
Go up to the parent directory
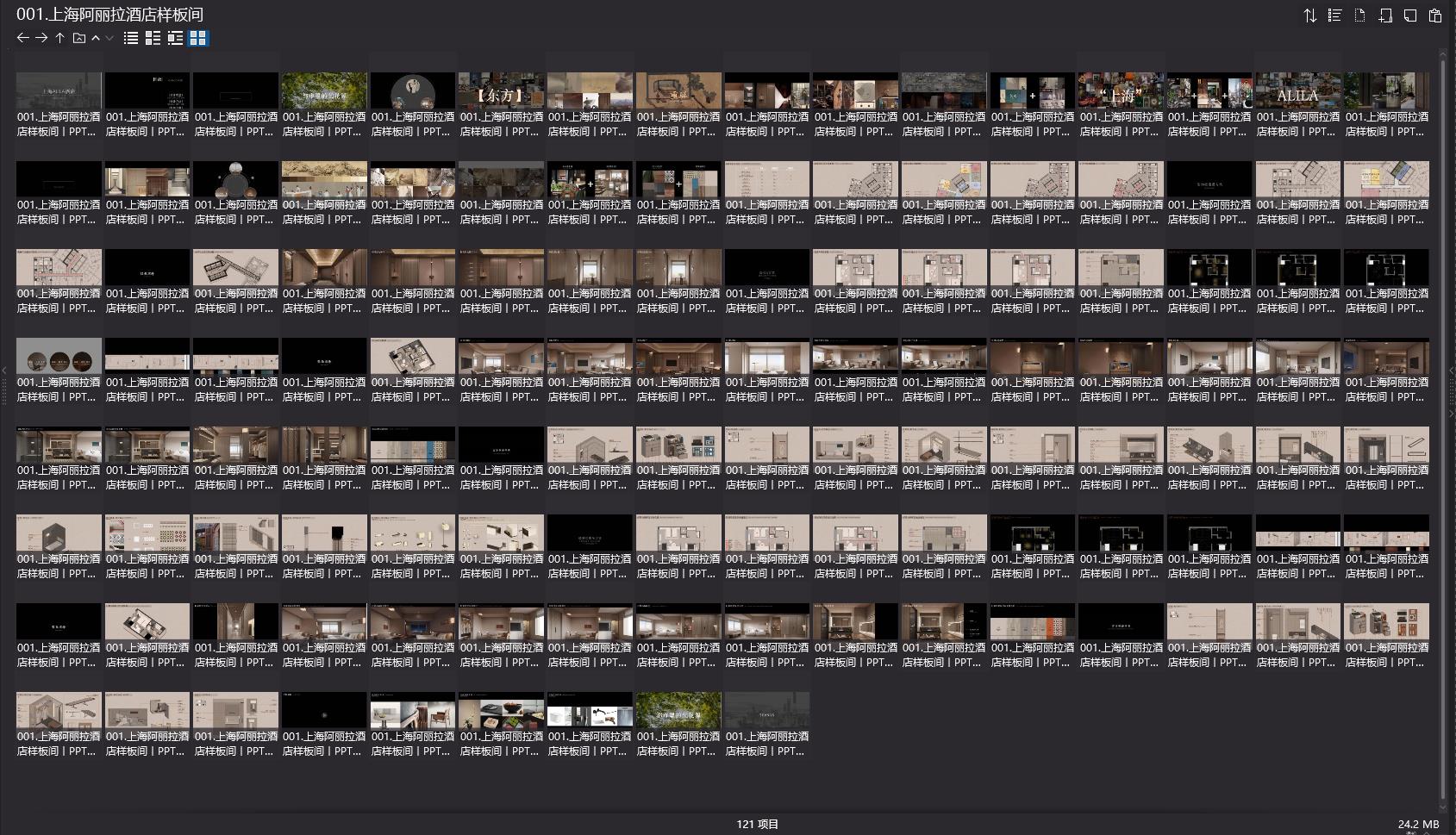59,38
